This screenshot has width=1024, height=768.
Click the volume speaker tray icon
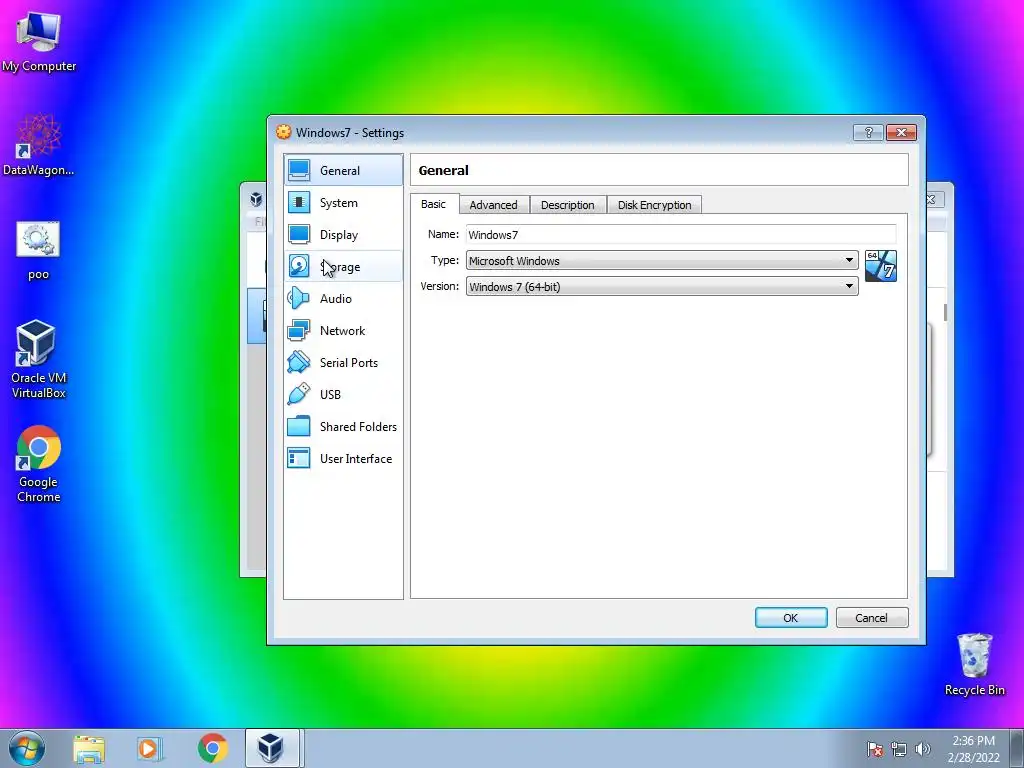(x=922, y=749)
